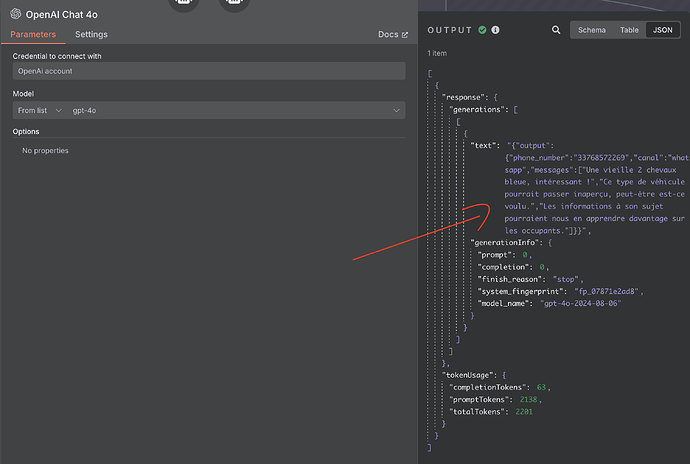This screenshot has height=464, width=690.
Task: Expand the gpt-4o model dropdown chevron
Action: [396, 110]
